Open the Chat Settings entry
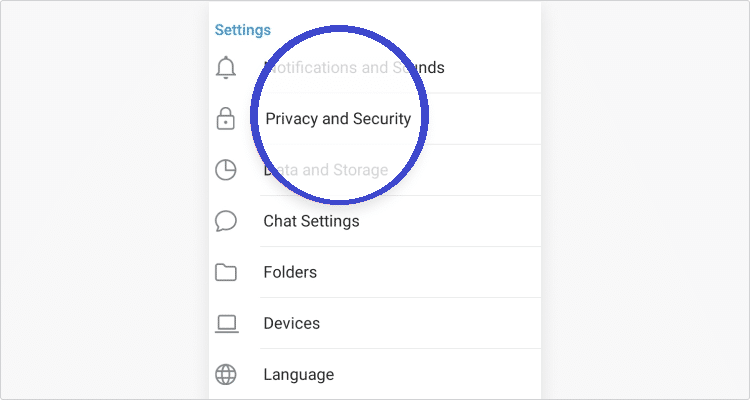The height and width of the screenshot is (400, 750). tap(311, 221)
